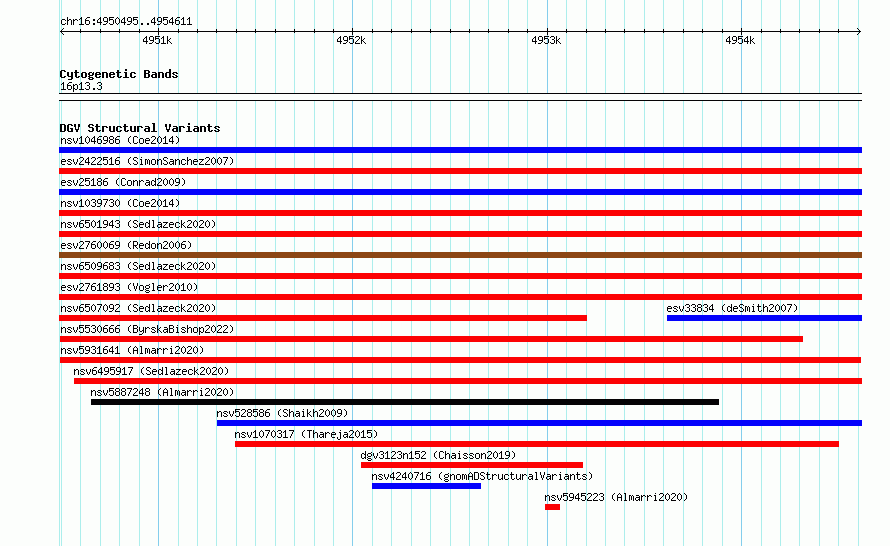Click the red bar under nsv5931641

tap(460, 360)
